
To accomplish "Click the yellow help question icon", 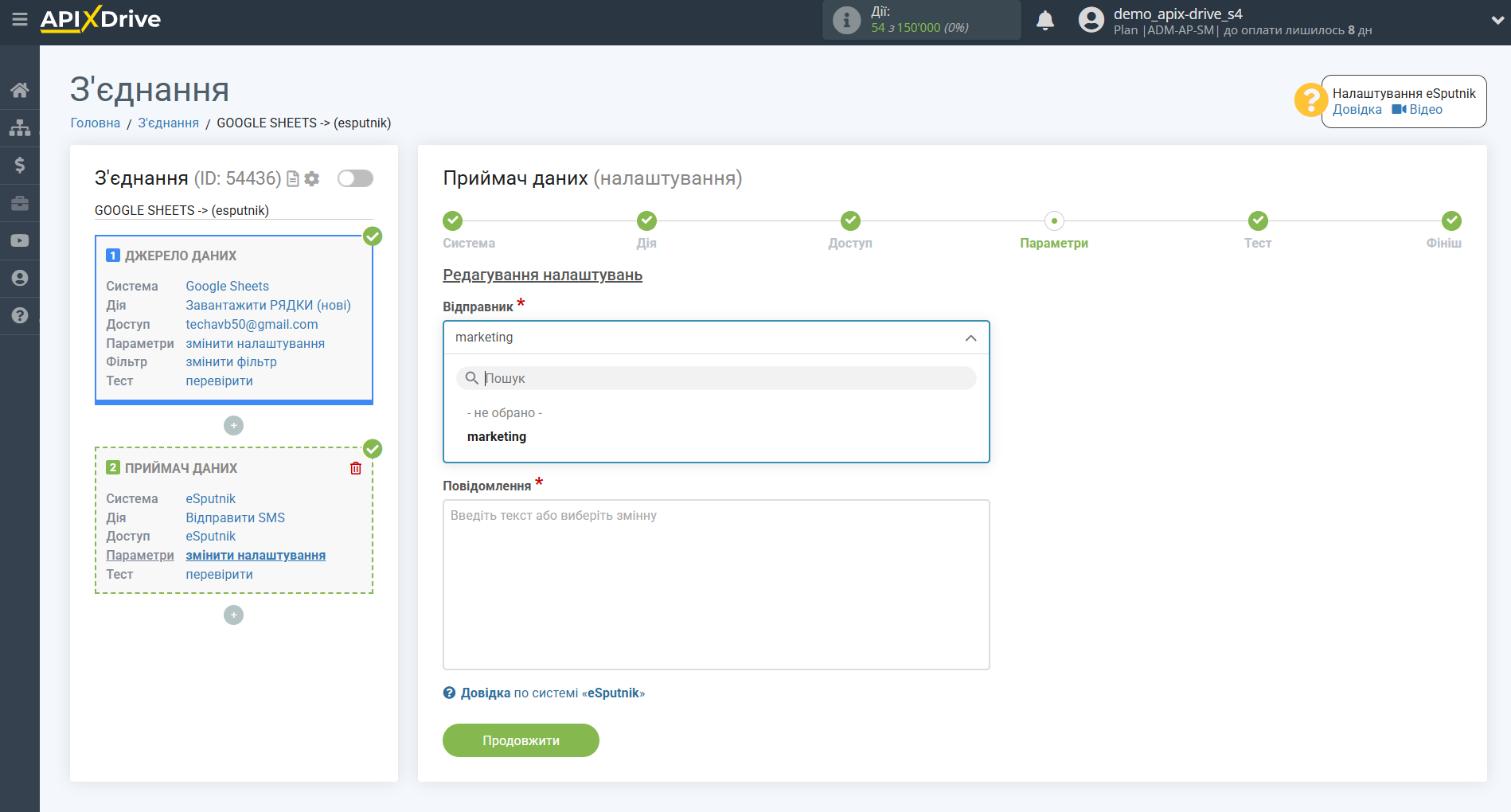I will tap(1310, 100).
